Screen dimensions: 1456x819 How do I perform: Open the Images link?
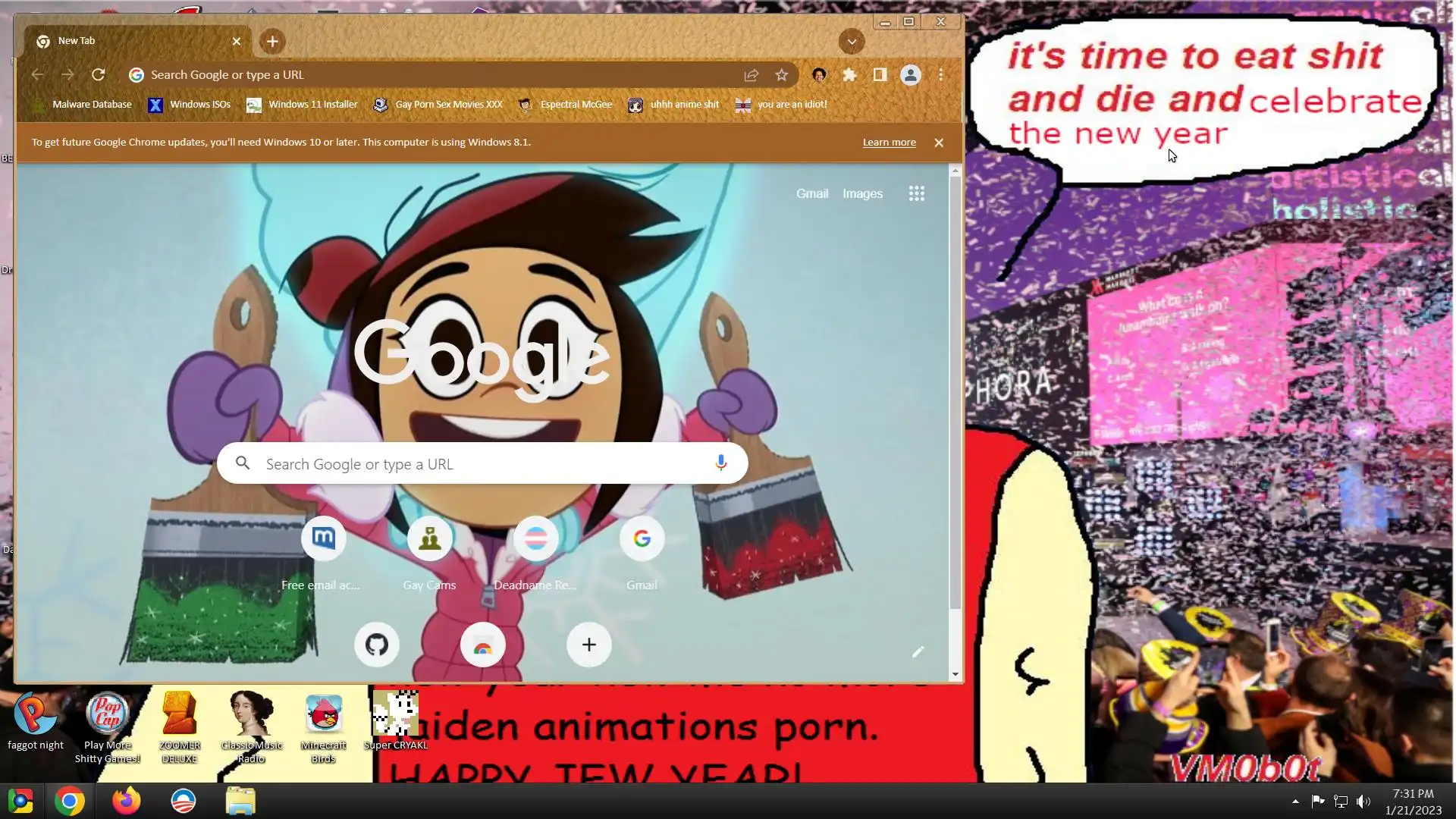(862, 193)
